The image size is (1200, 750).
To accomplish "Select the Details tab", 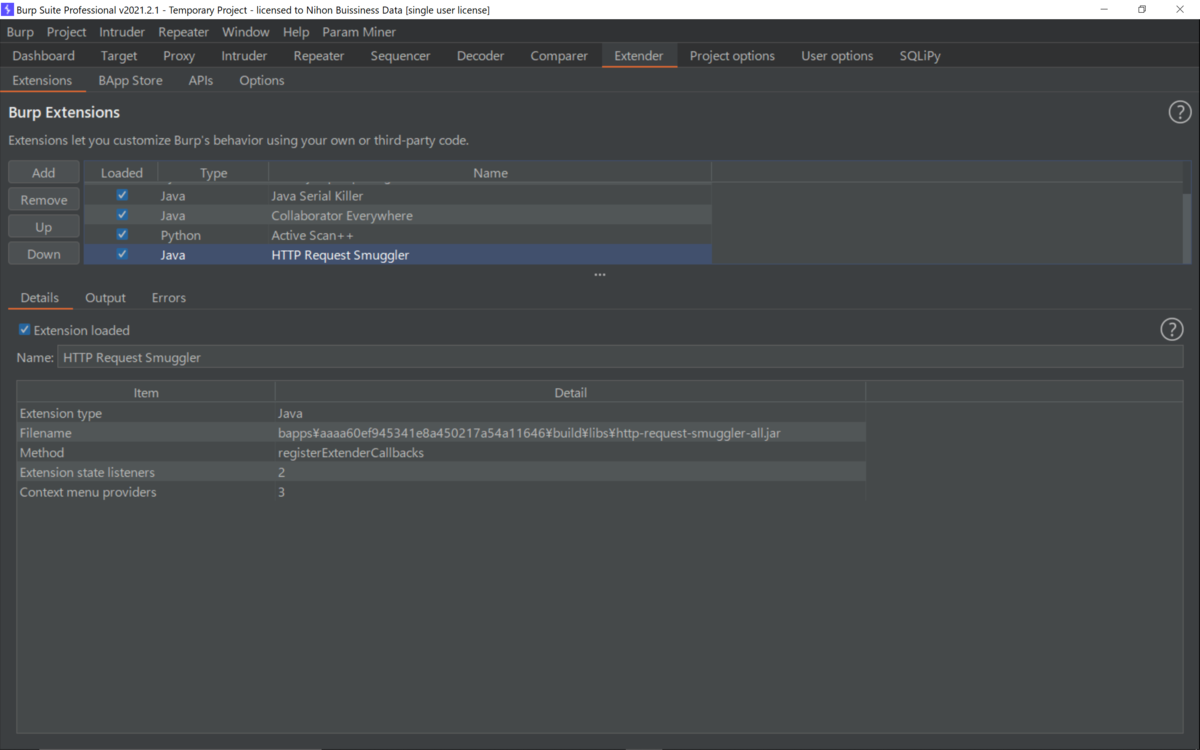I will (40, 298).
